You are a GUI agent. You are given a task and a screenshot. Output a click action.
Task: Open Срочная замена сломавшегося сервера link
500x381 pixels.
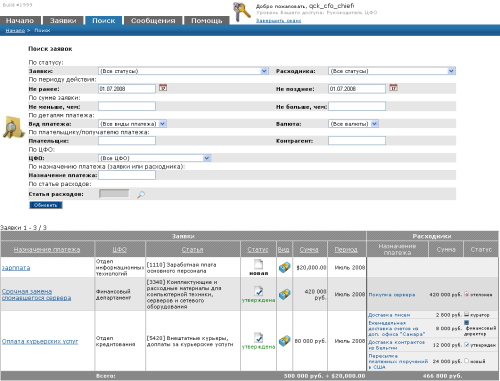[36, 295]
